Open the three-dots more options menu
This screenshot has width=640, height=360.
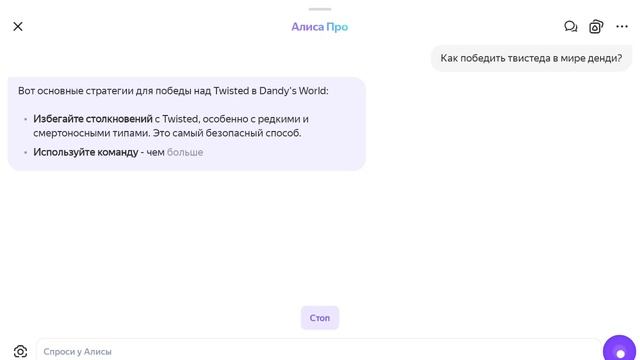pos(622,27)
